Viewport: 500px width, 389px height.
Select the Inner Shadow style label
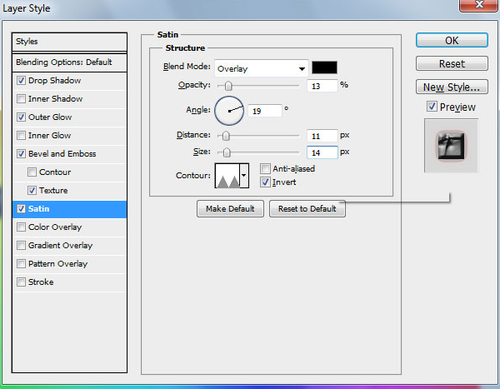pos(55,99)
